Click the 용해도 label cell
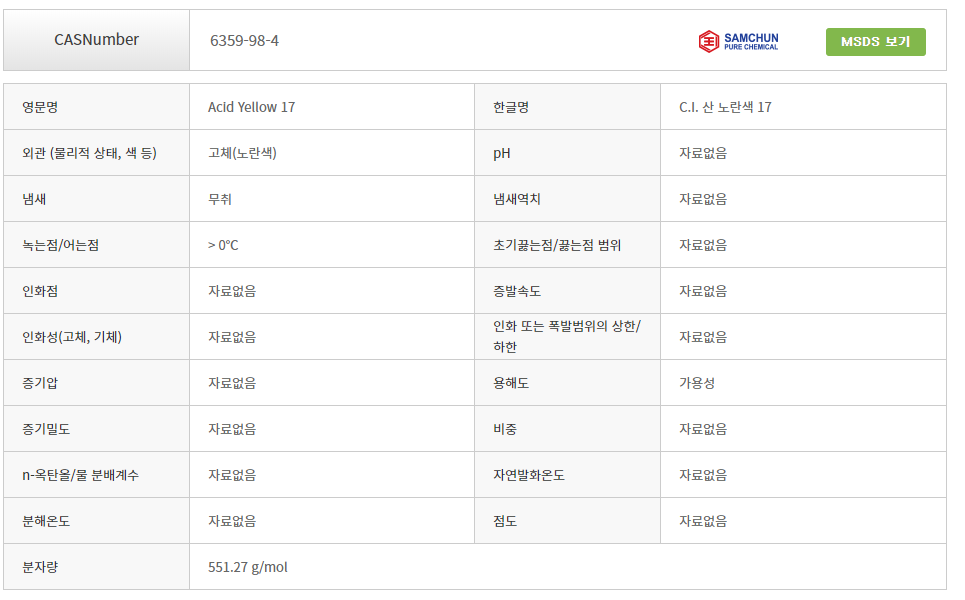965x600 pixels. [x=567, y=383]
